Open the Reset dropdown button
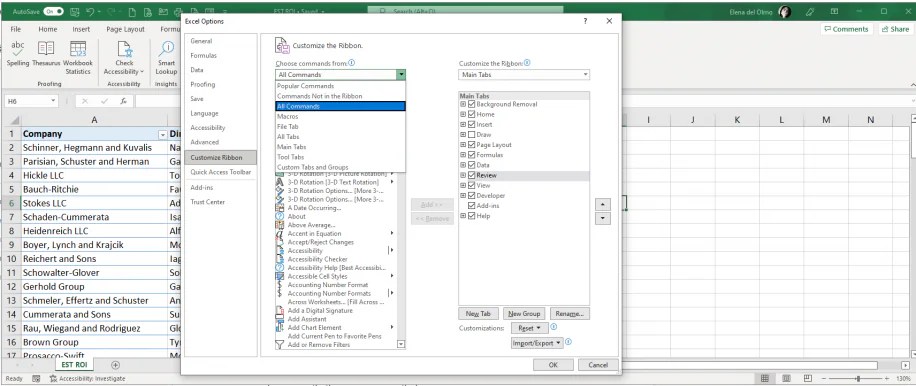 (529, 328)
